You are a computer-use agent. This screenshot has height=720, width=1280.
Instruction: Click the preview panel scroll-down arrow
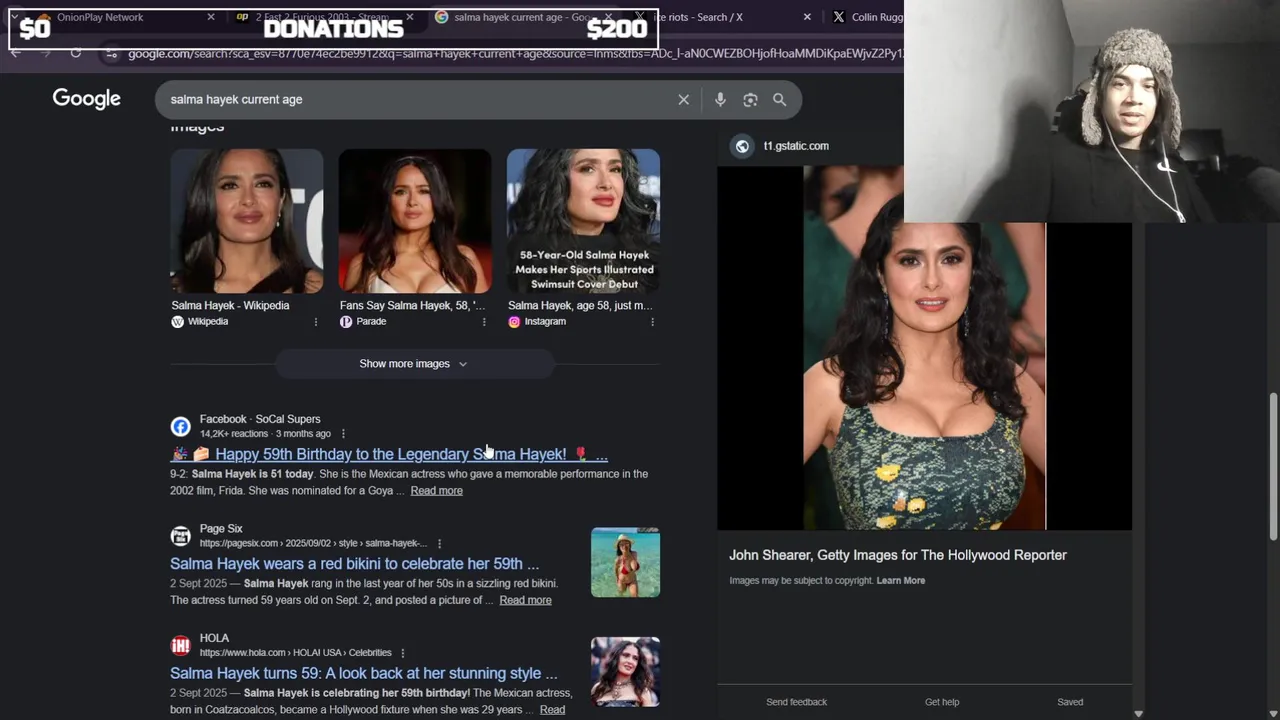[x=1138, y=713]
